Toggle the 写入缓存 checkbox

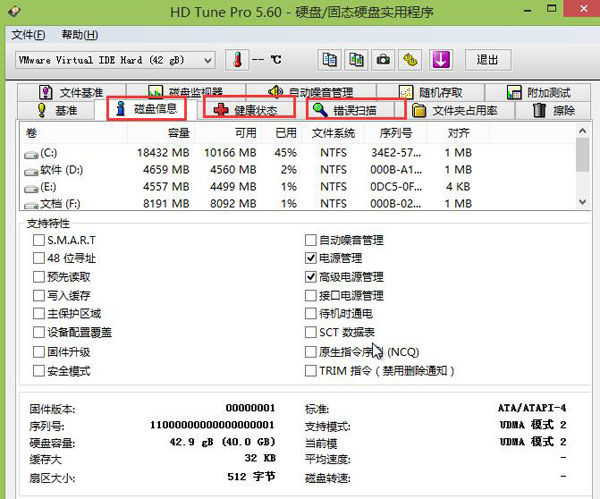(39, 295)
